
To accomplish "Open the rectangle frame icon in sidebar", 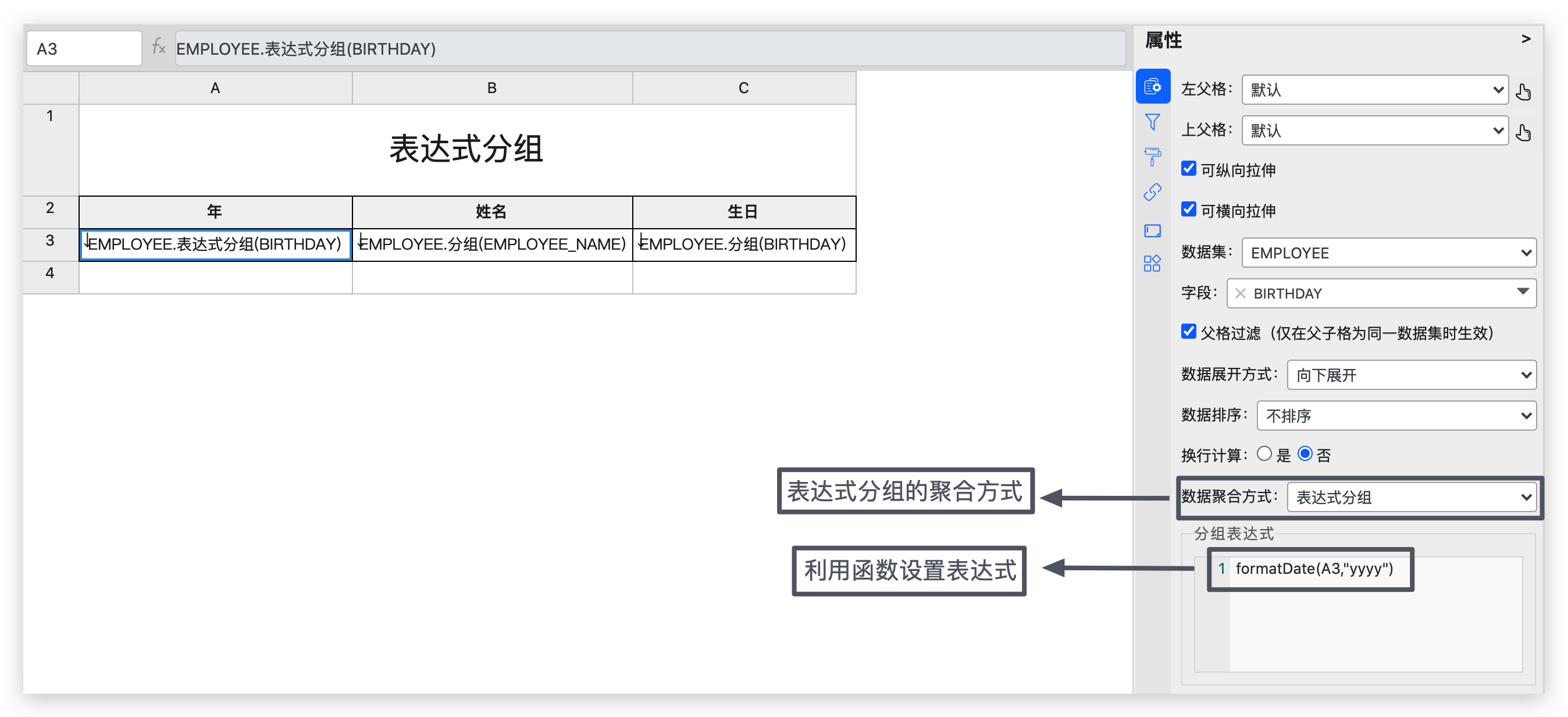I will (x=1152, y=230).
